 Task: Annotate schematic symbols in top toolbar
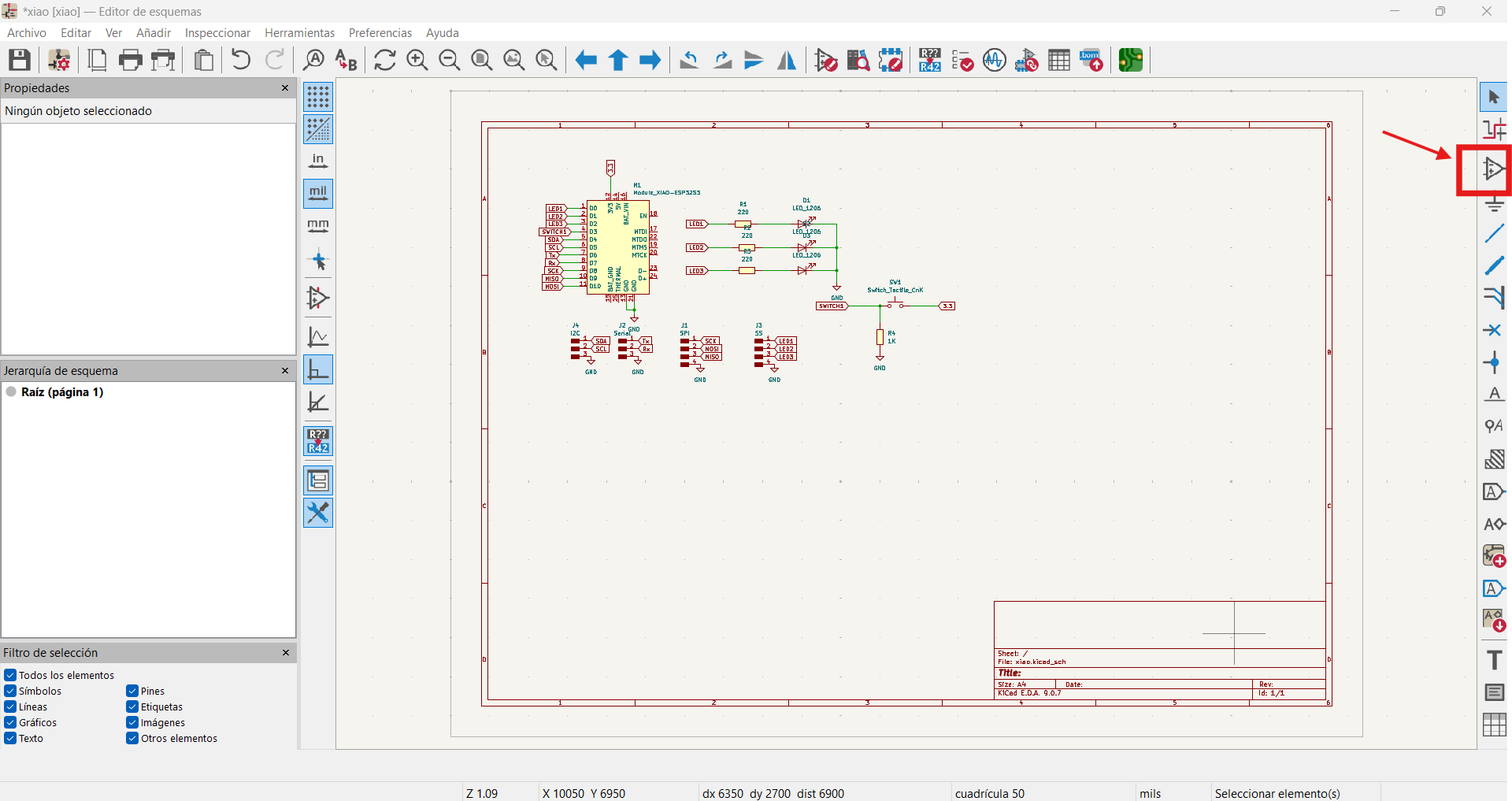[930, 60]
